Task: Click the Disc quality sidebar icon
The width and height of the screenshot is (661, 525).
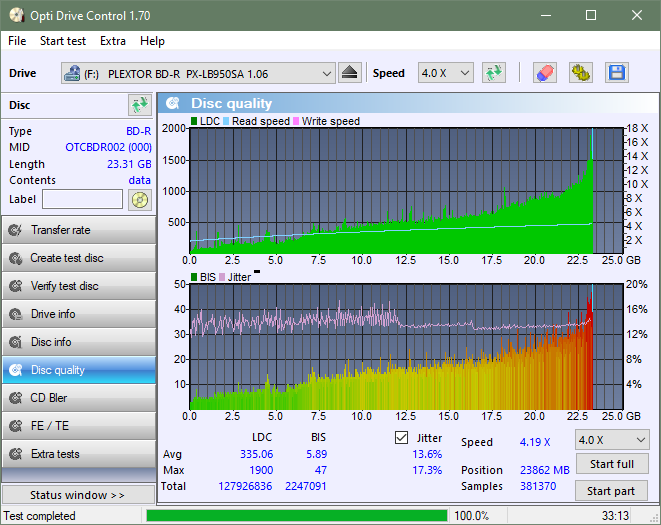Action: [x=16, y=370]
